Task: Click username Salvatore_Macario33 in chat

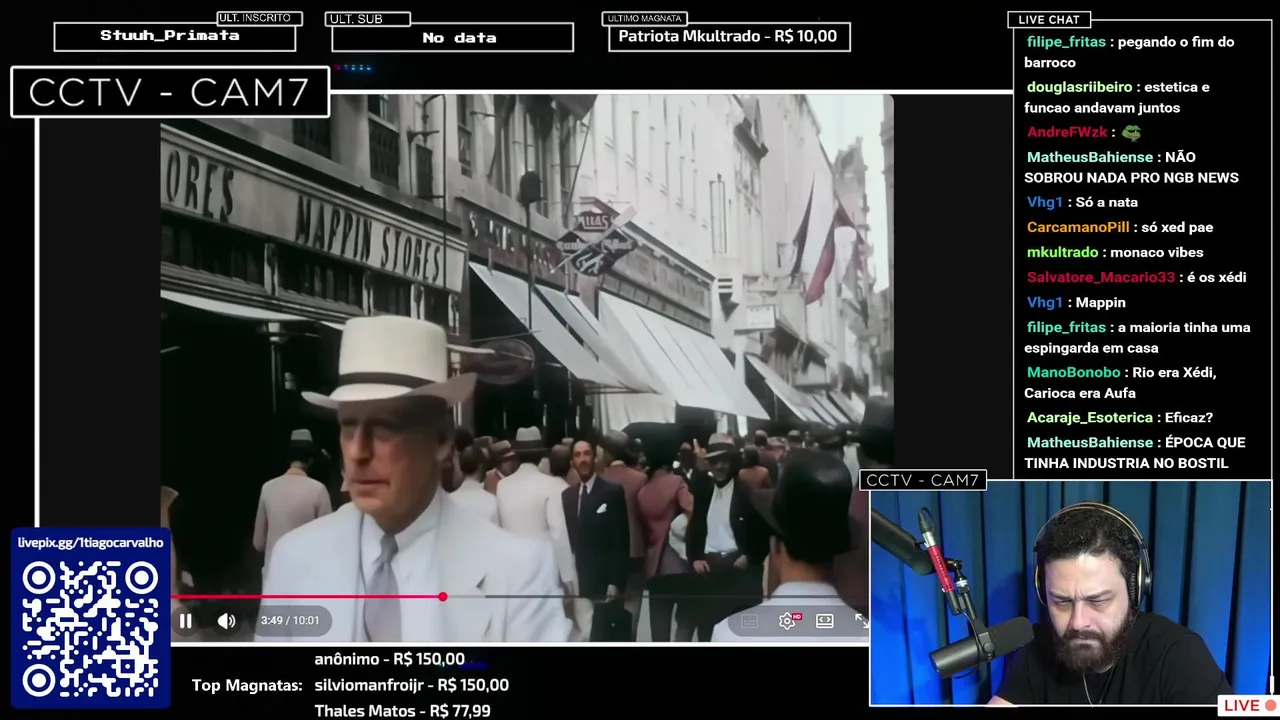Action: click(x=1101, y=277)
